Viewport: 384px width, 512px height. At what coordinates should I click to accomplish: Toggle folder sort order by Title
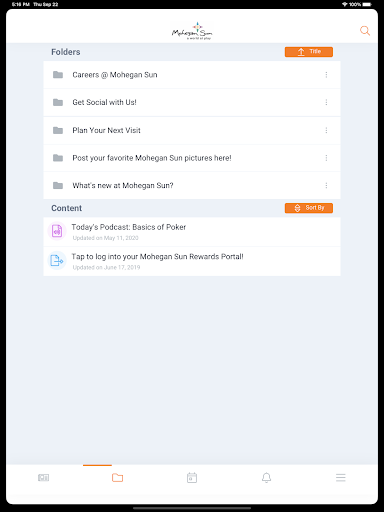tap(309, 52)
